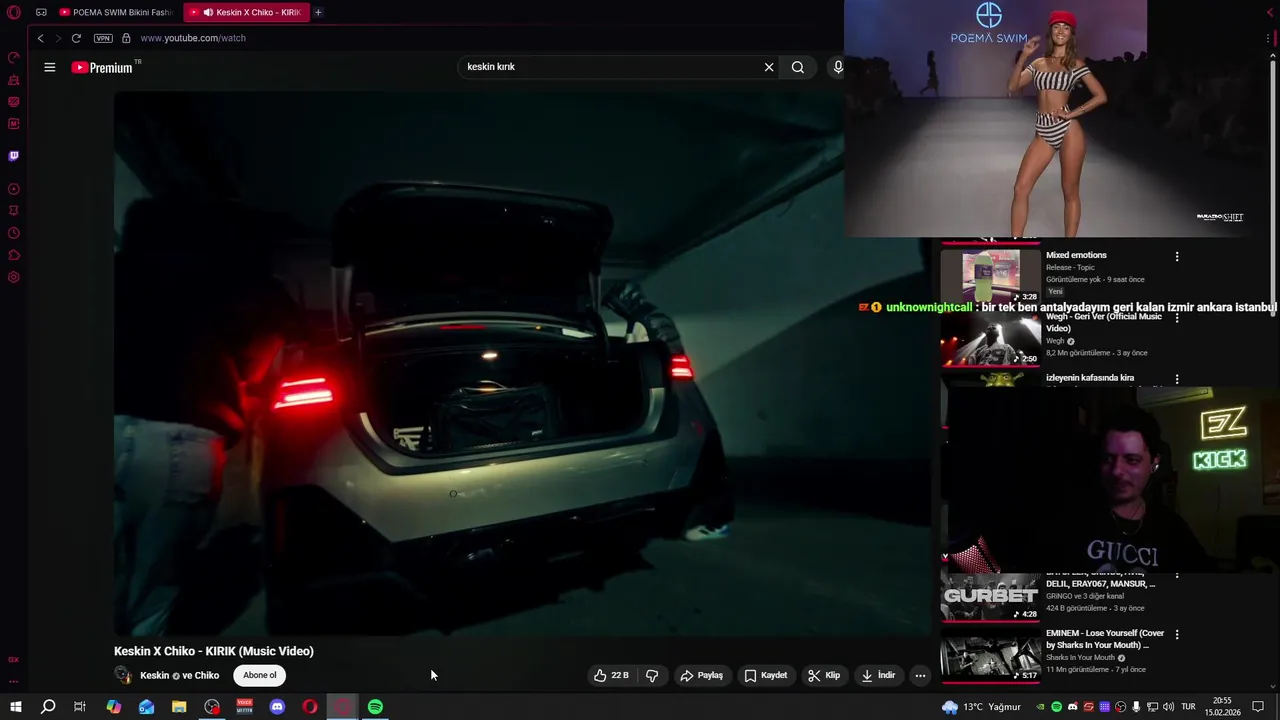Subscribe using the Abone ol button
Viewport: 1280px width, 720px height.
coord(260,675)
